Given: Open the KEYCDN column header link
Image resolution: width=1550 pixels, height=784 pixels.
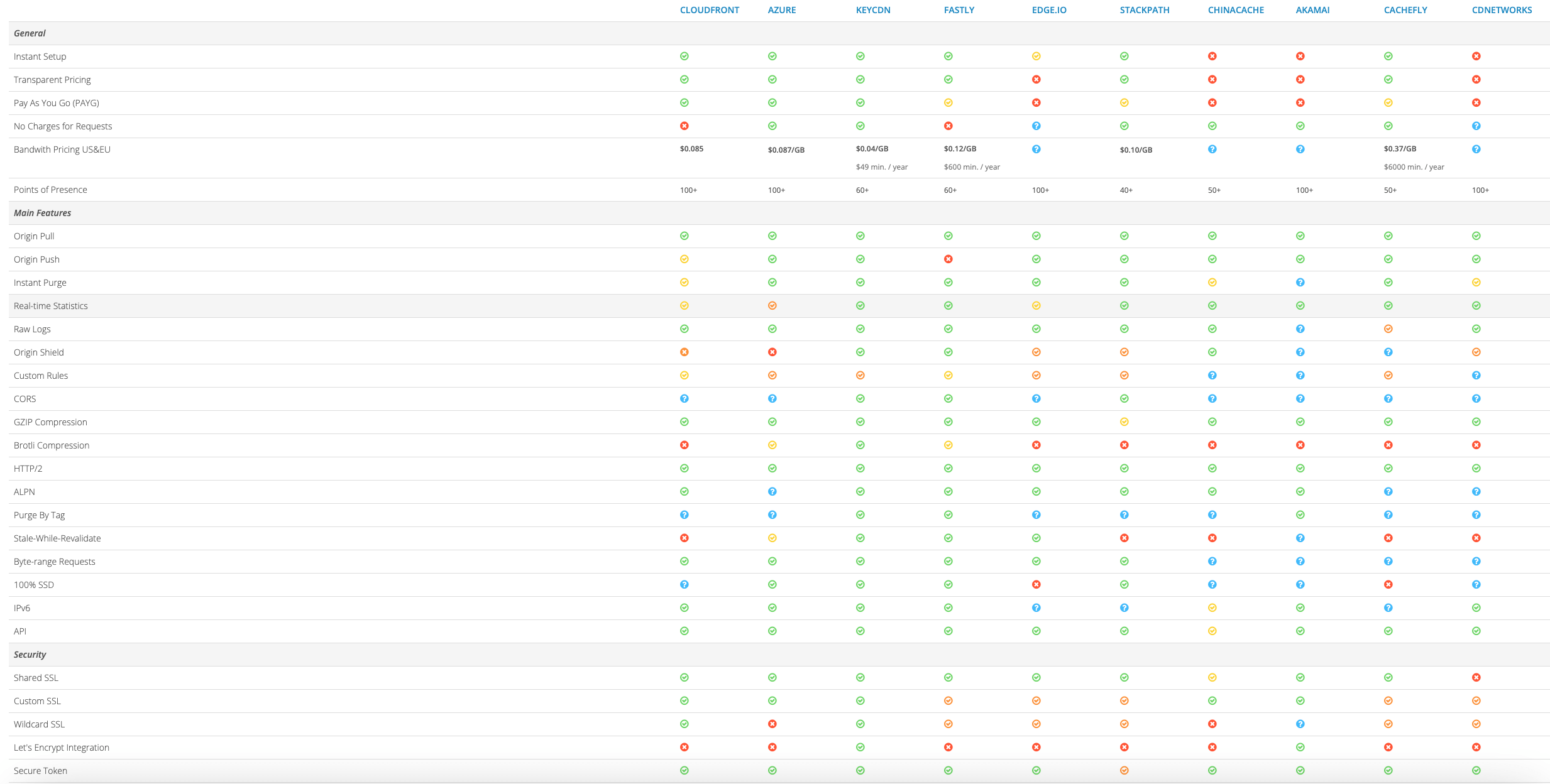Looking at the screenshot, I should click(873, 10).
